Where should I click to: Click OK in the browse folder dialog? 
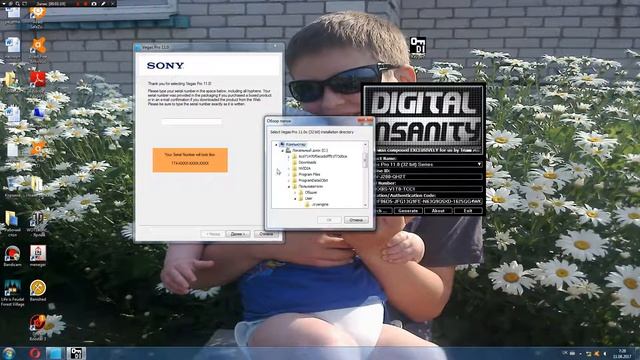point(329,220)
